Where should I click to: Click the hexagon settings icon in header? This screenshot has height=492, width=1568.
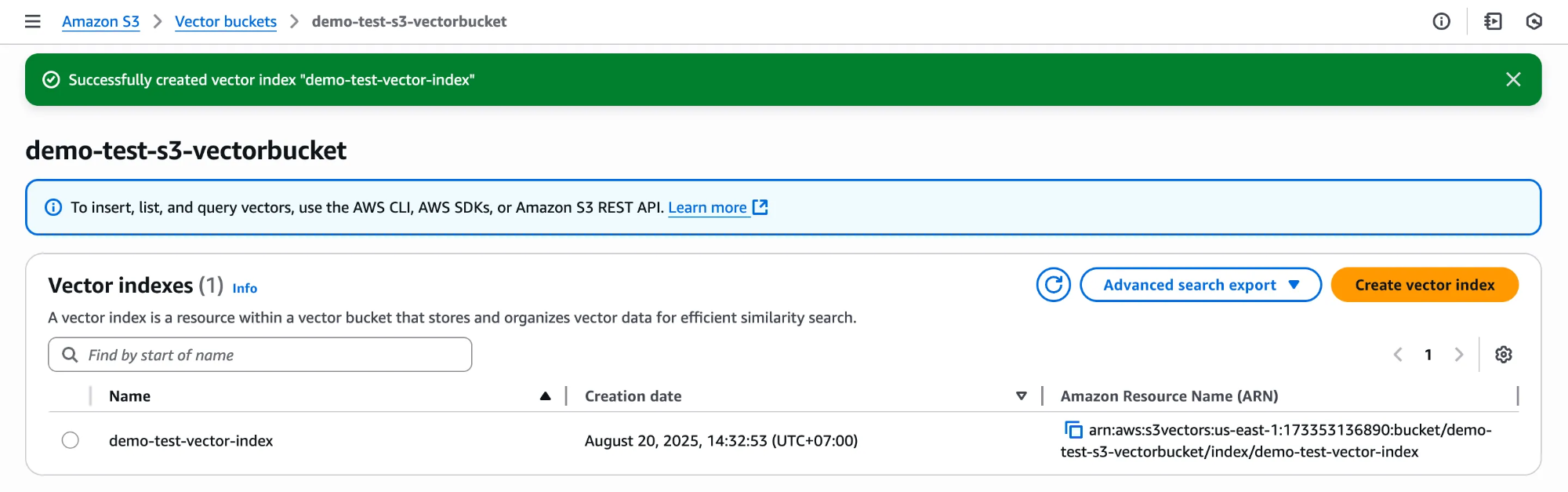[x=1534, y=21]
